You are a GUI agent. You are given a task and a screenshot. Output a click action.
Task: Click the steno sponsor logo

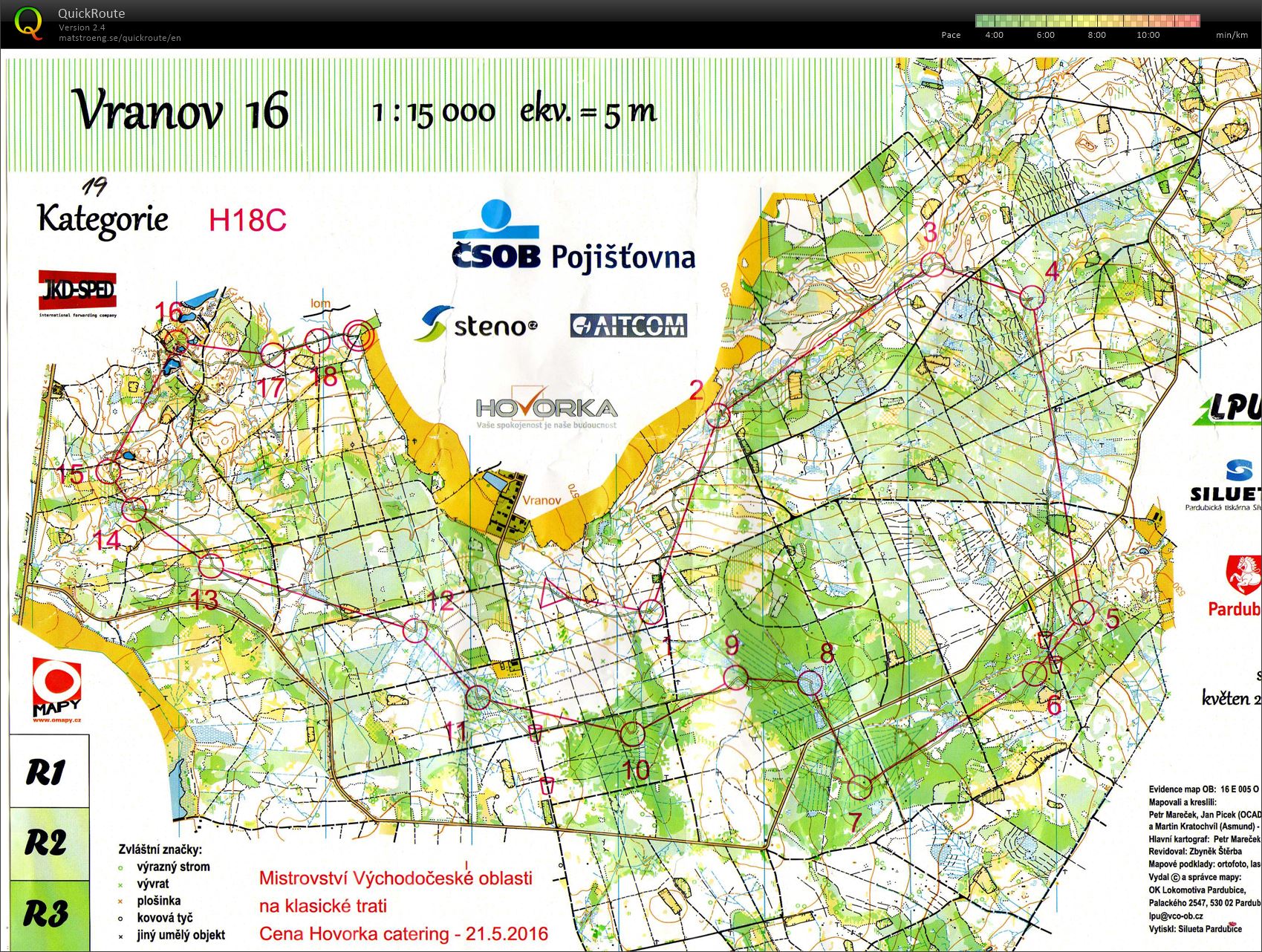[475, 324]
